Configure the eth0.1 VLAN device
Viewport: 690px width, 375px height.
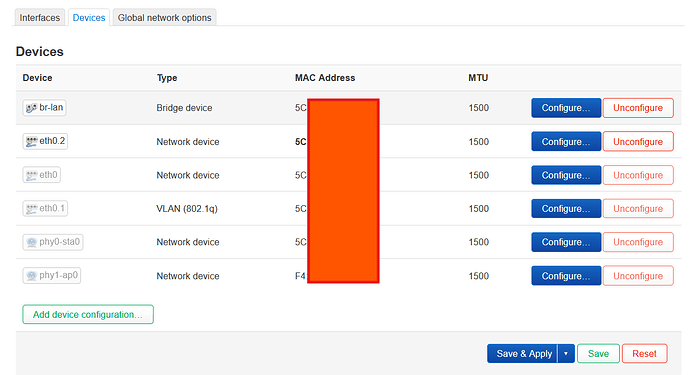click(566, 209)
